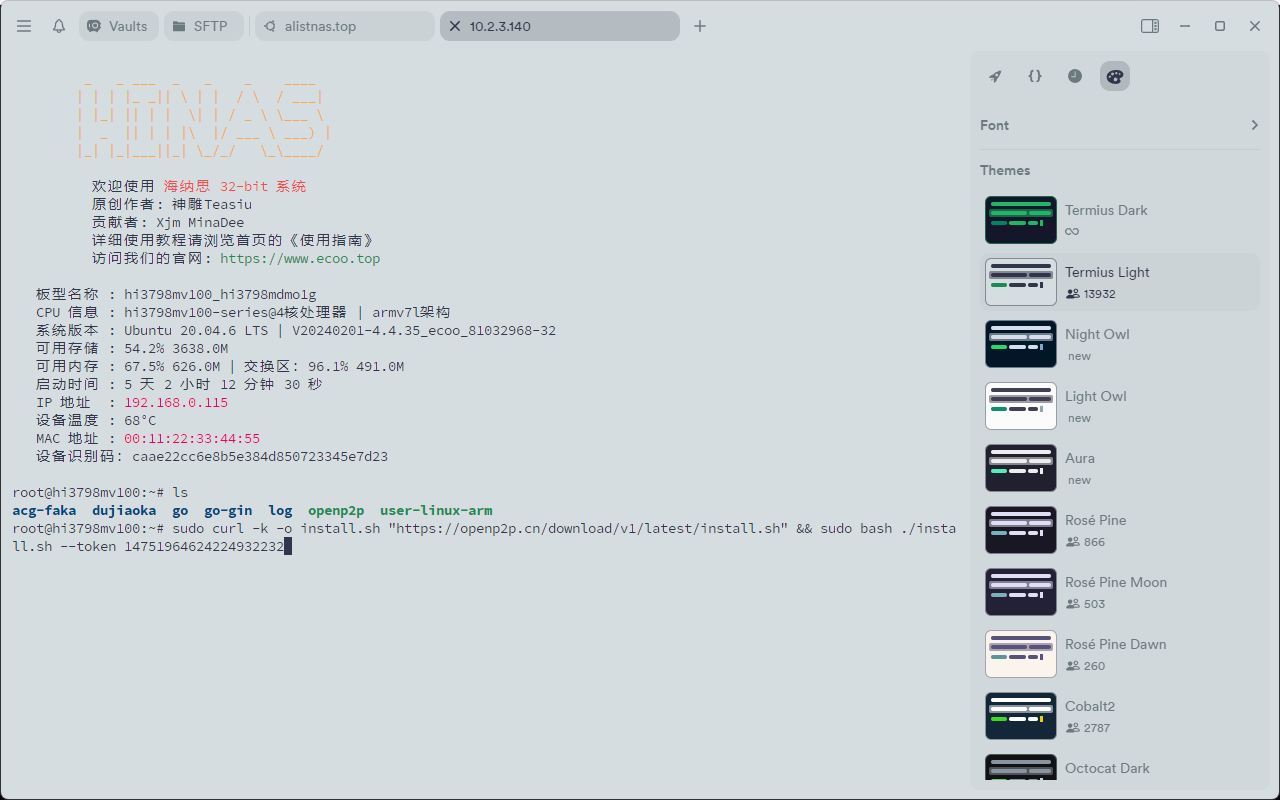Click the go-gin directory name
Image resolution: width=1280 pixels, height=800 pixels.
point(228,510)
